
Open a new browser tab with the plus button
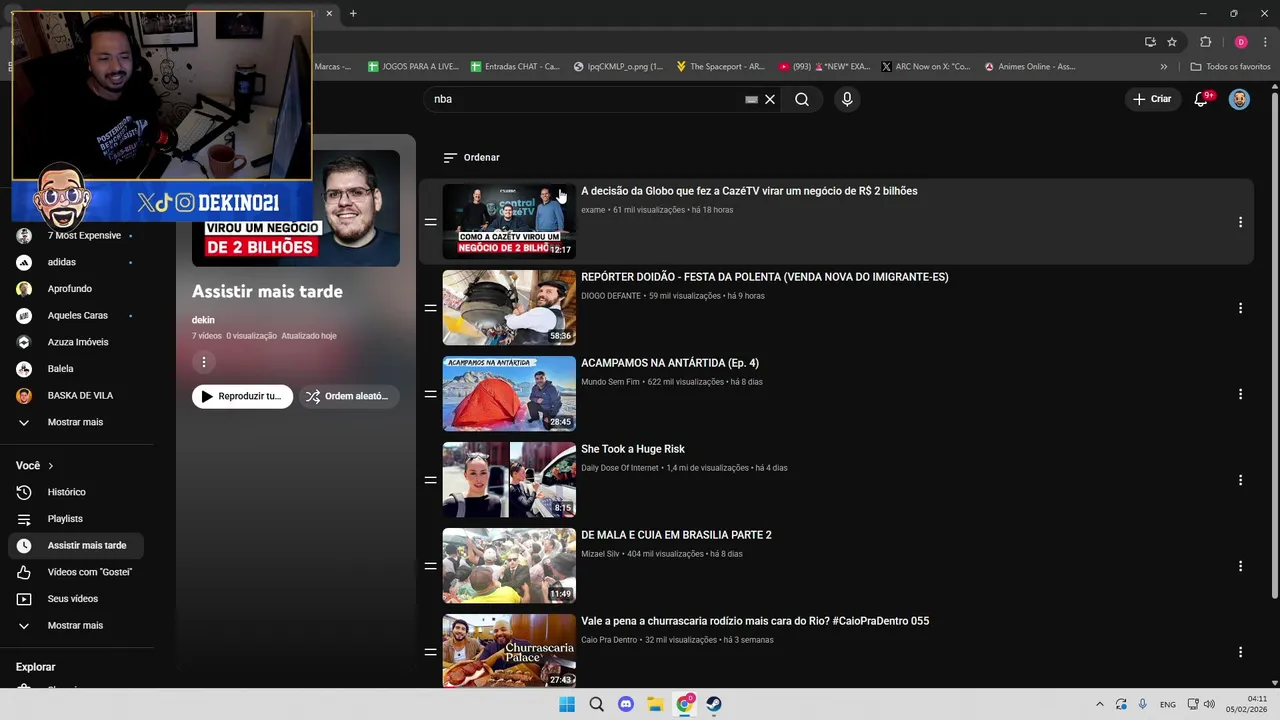(x=353, y=13)
